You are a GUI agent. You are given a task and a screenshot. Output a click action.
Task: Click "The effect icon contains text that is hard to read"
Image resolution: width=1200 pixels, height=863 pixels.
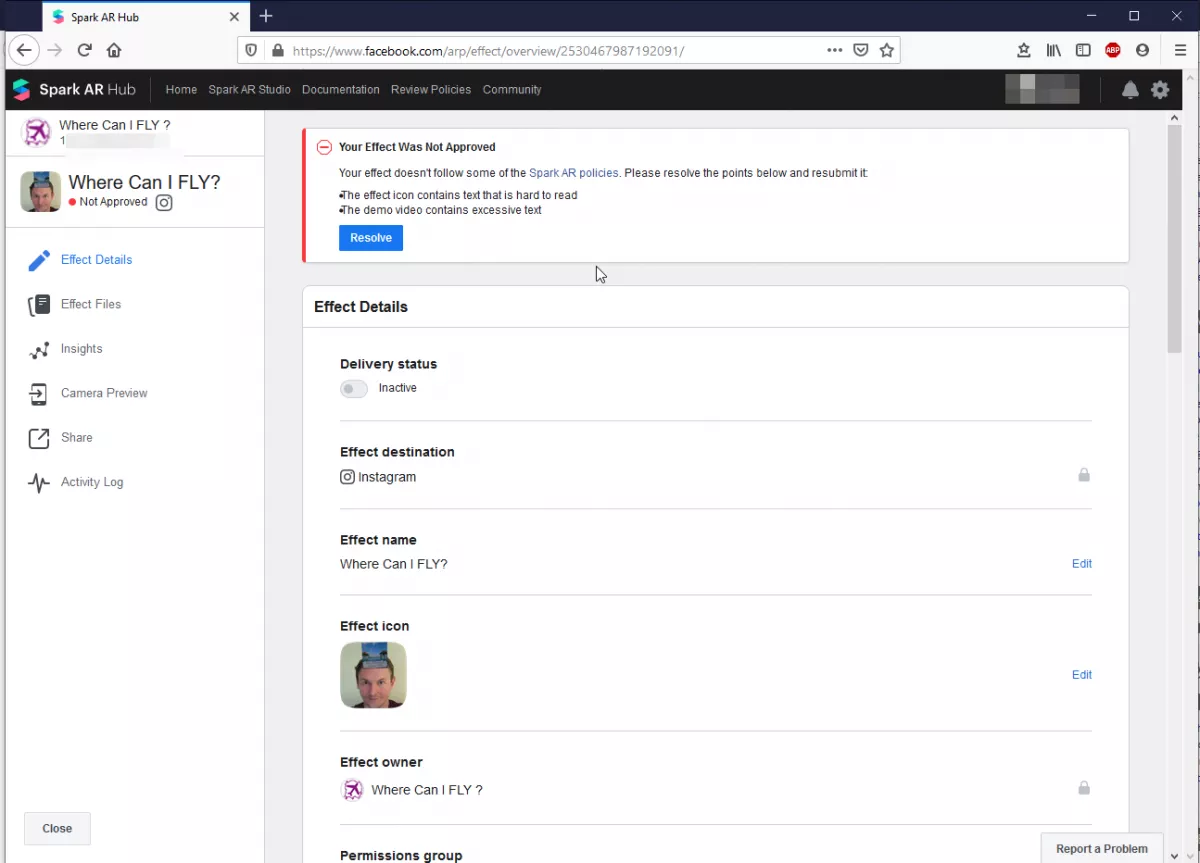pyautogui.click(x=459, y=195)
